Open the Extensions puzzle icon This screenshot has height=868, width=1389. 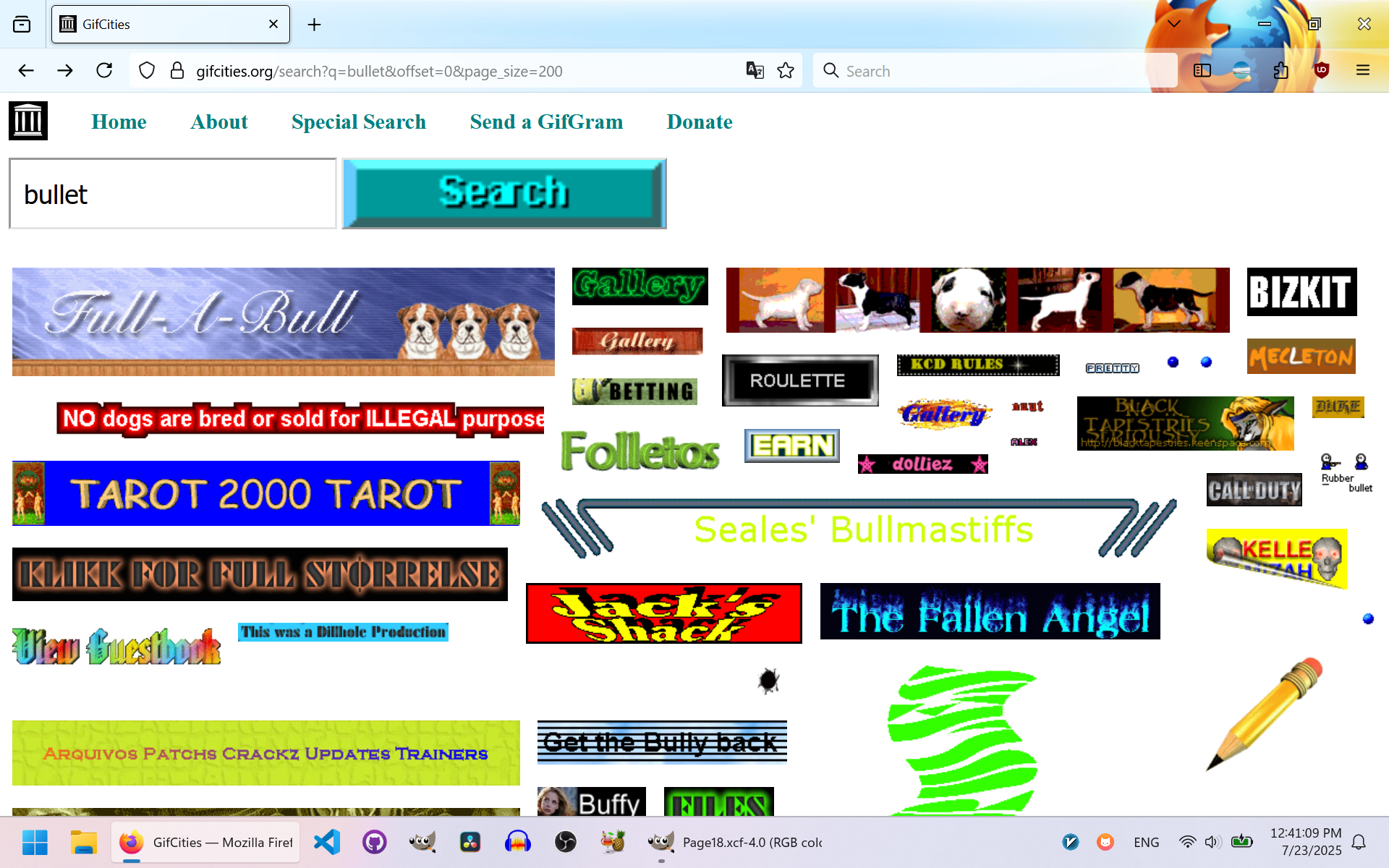point(1281,70)
